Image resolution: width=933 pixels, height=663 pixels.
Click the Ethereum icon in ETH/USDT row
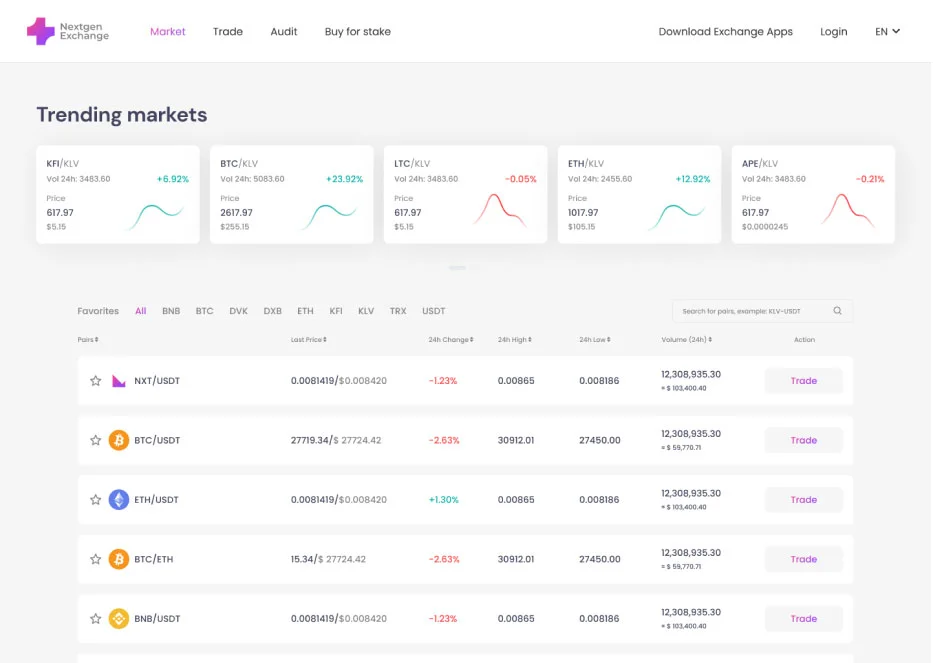[x=119, y=500]
